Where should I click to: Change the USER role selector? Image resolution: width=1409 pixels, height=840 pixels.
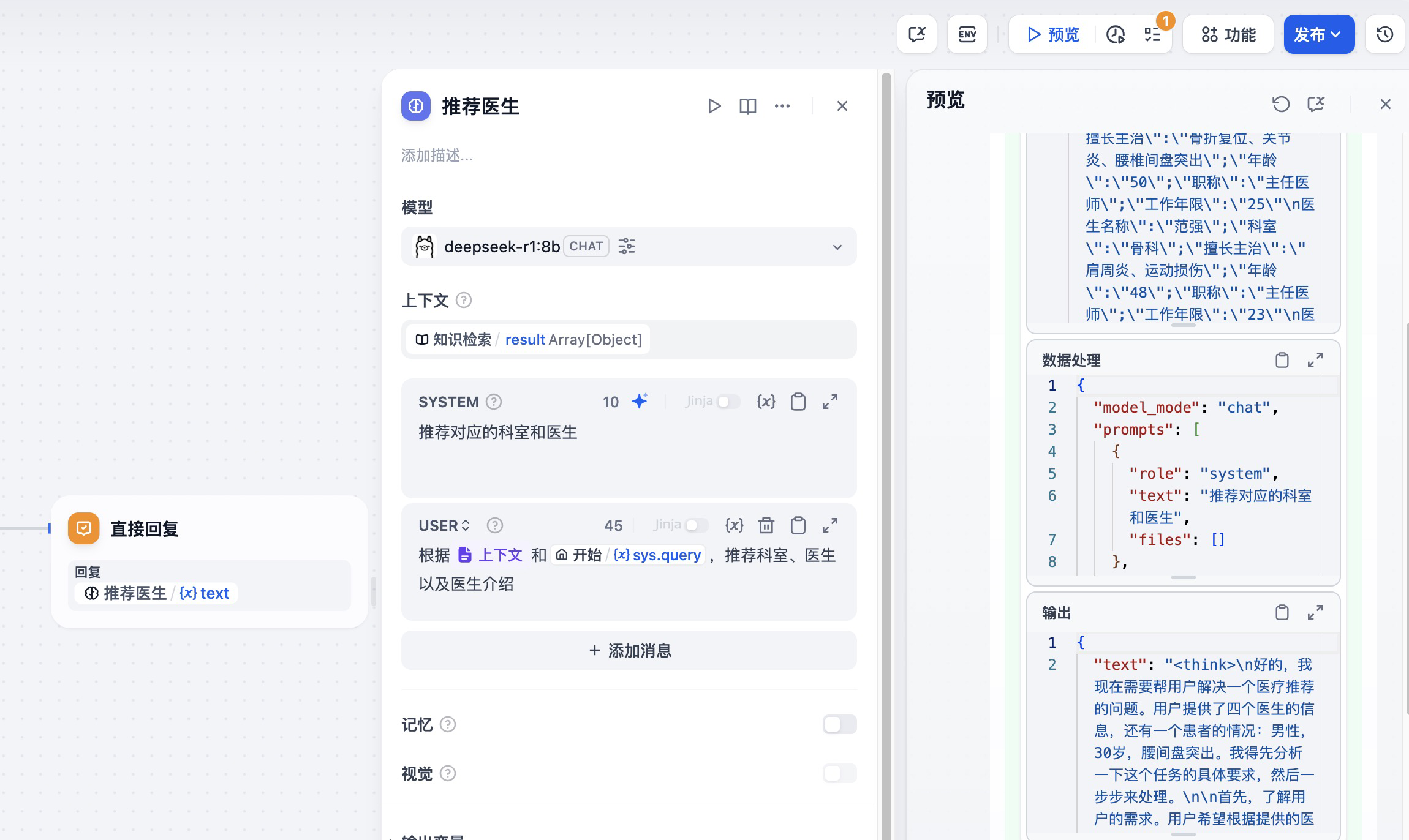444,525
